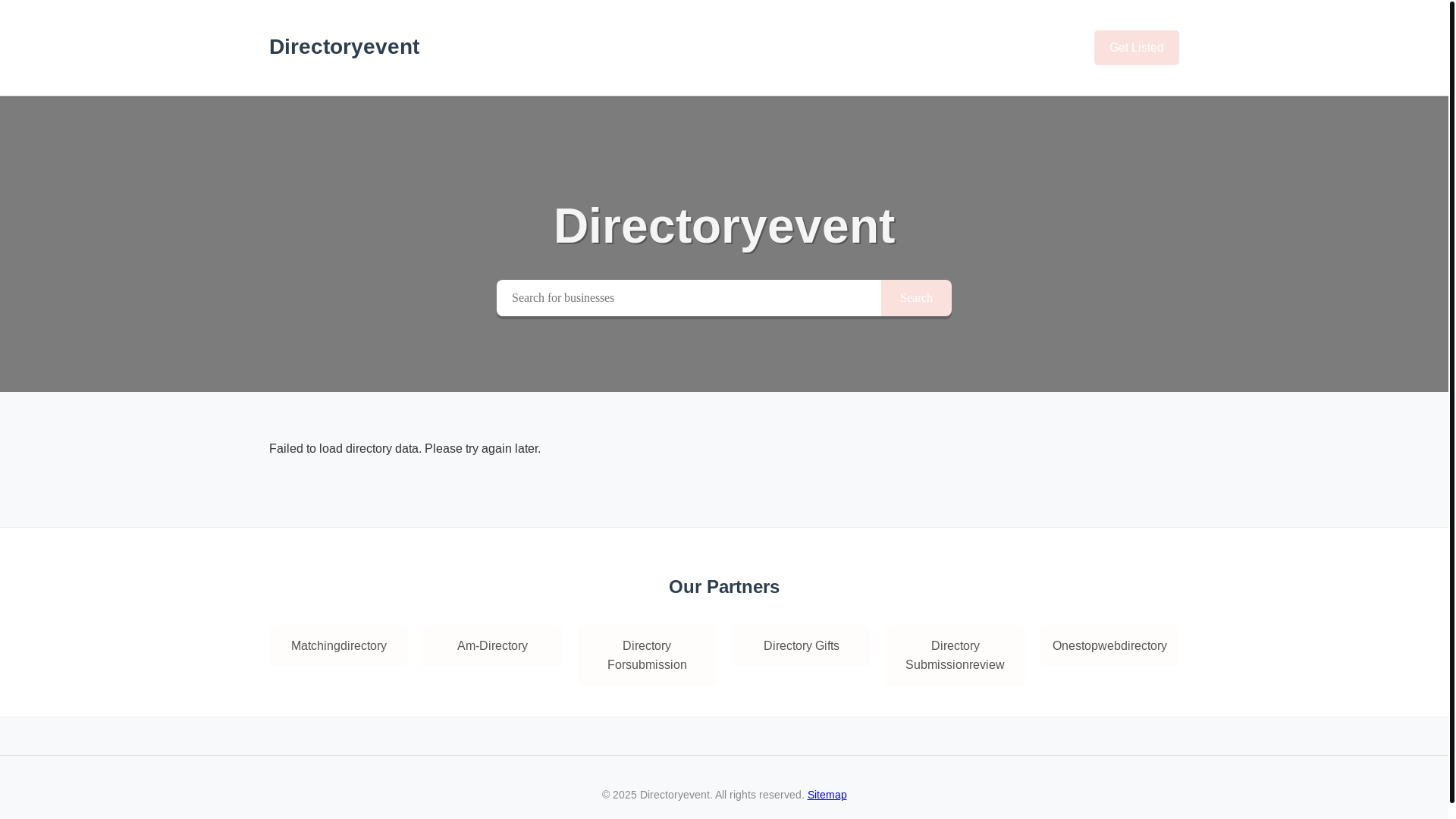Click the Search button
Image resolution: width=1456 pixels, height=819 pixels.
click(916, 298)
